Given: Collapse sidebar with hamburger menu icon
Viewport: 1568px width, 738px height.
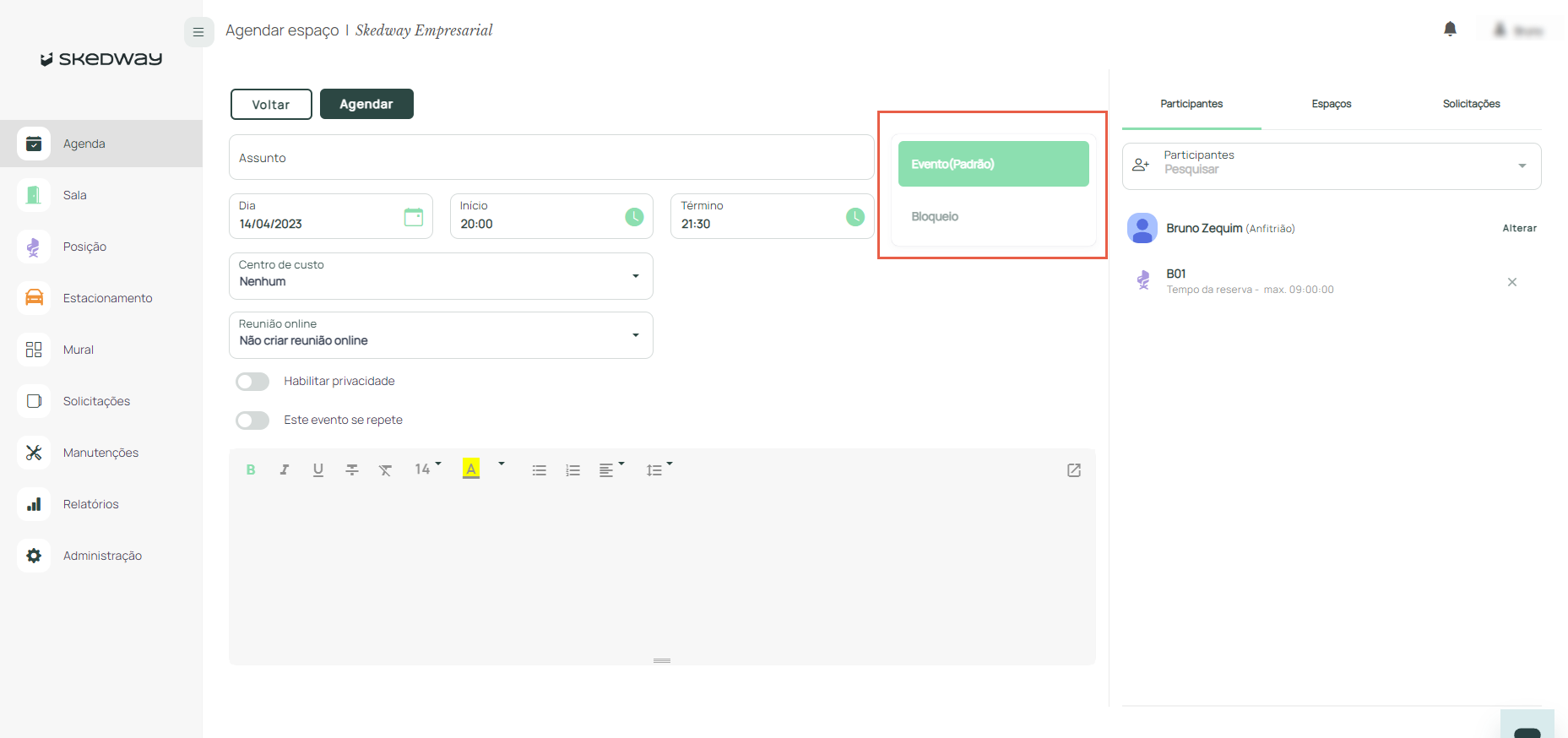Looking at the screenshot, I should point(198,32).
